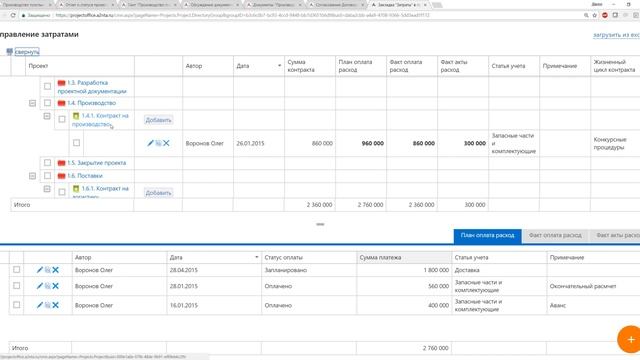Delete the 26.01.2015 contract row

pos(166,143)
